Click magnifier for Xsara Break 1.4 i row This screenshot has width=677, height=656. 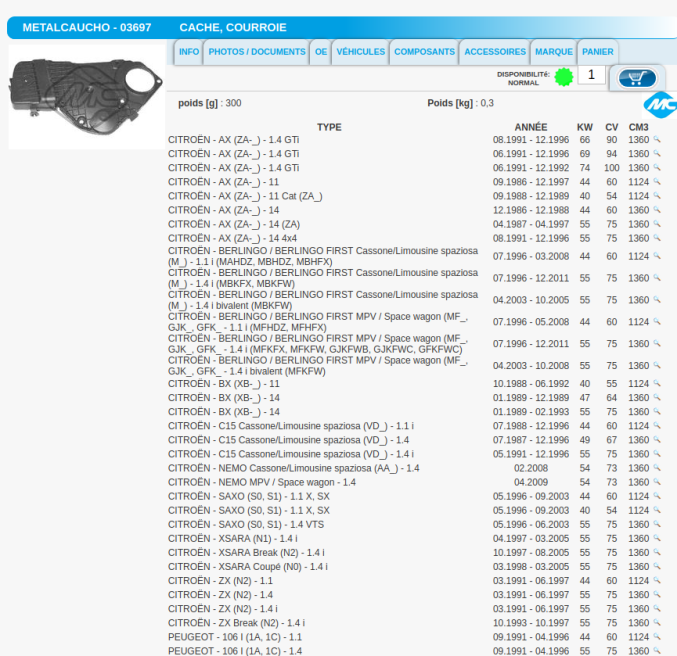[x=658, y=553]
